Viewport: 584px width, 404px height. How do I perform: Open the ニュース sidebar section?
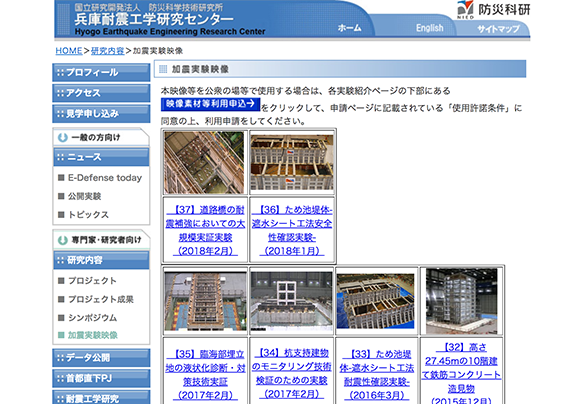[x=101, y=157]
